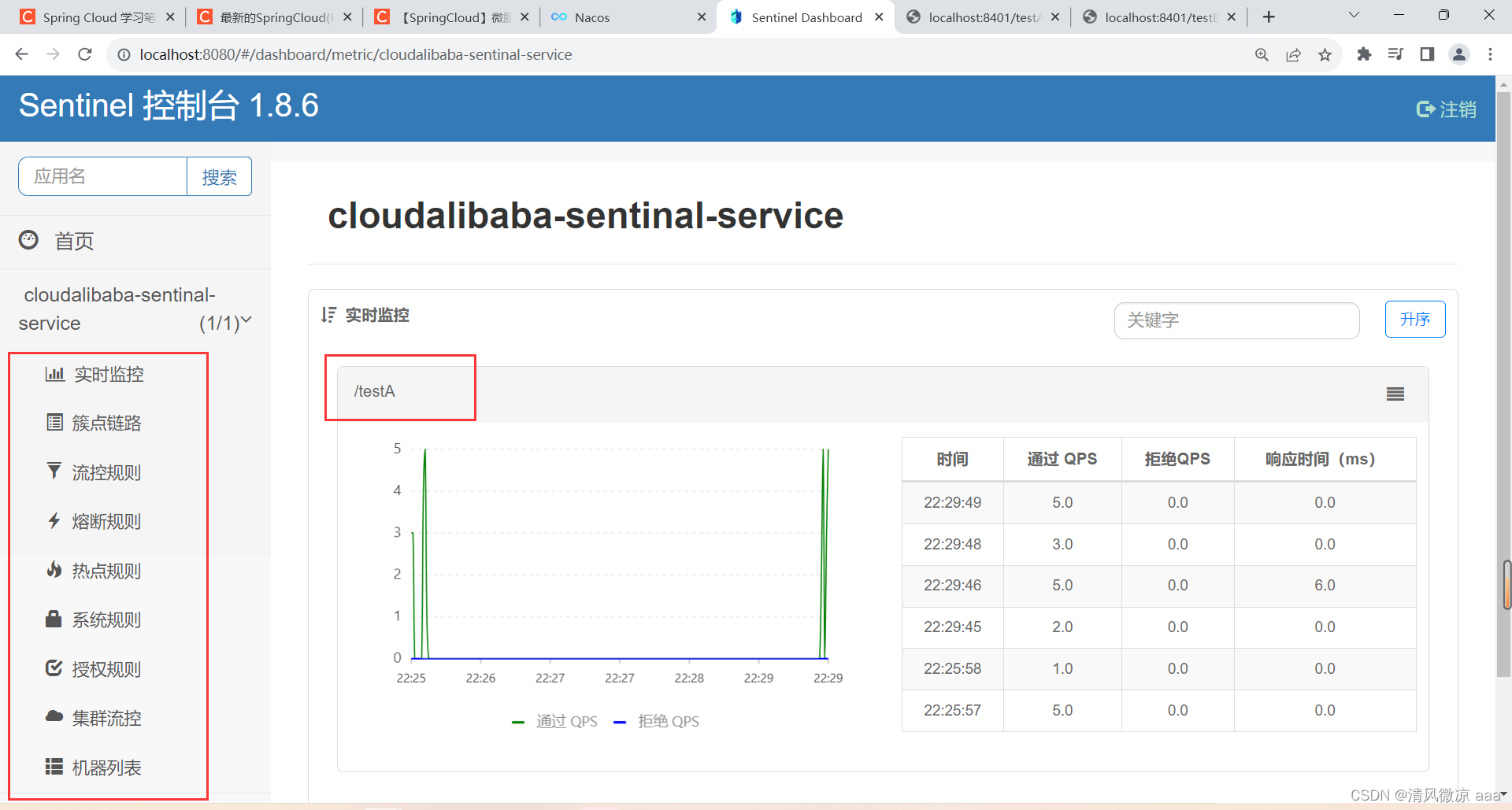
Task: Click into the 应用名 search field
Action: click(x=102, y=176)
